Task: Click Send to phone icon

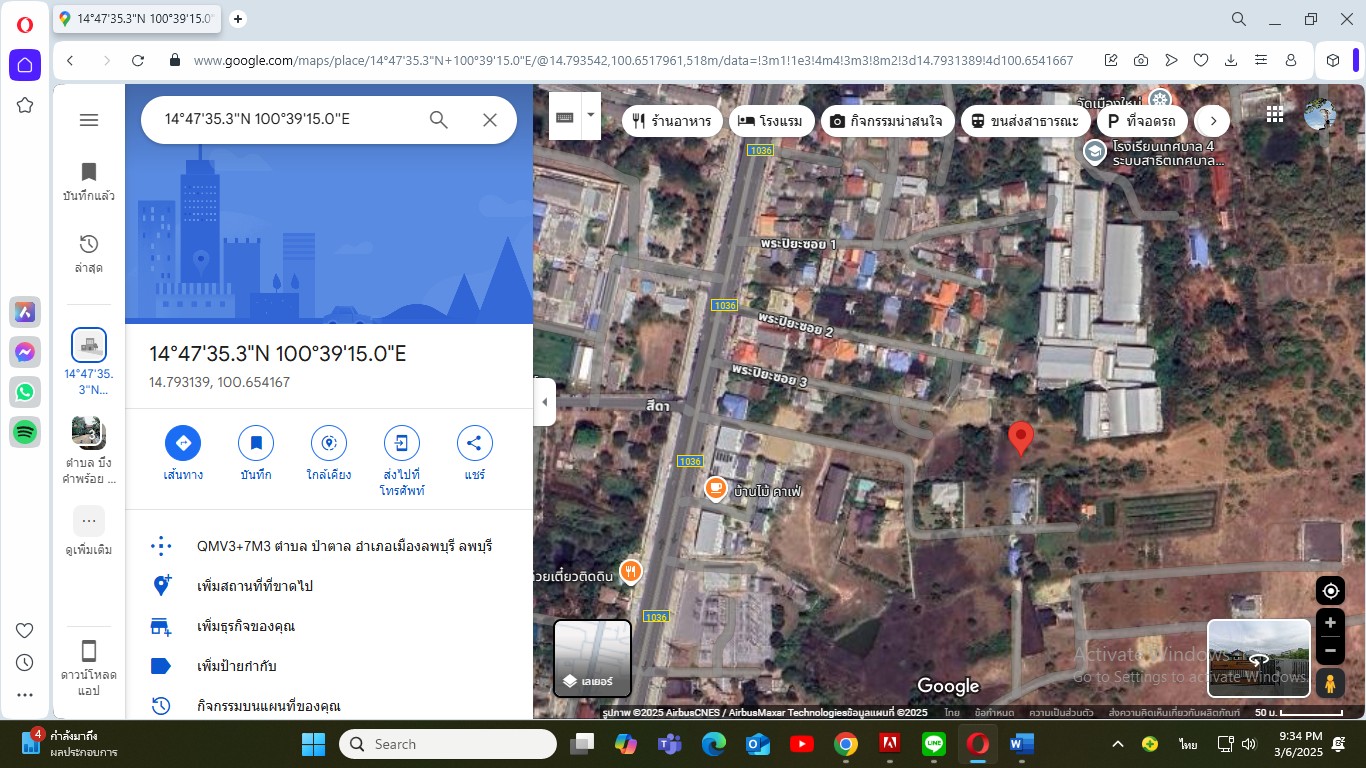Action: (401, 443)
